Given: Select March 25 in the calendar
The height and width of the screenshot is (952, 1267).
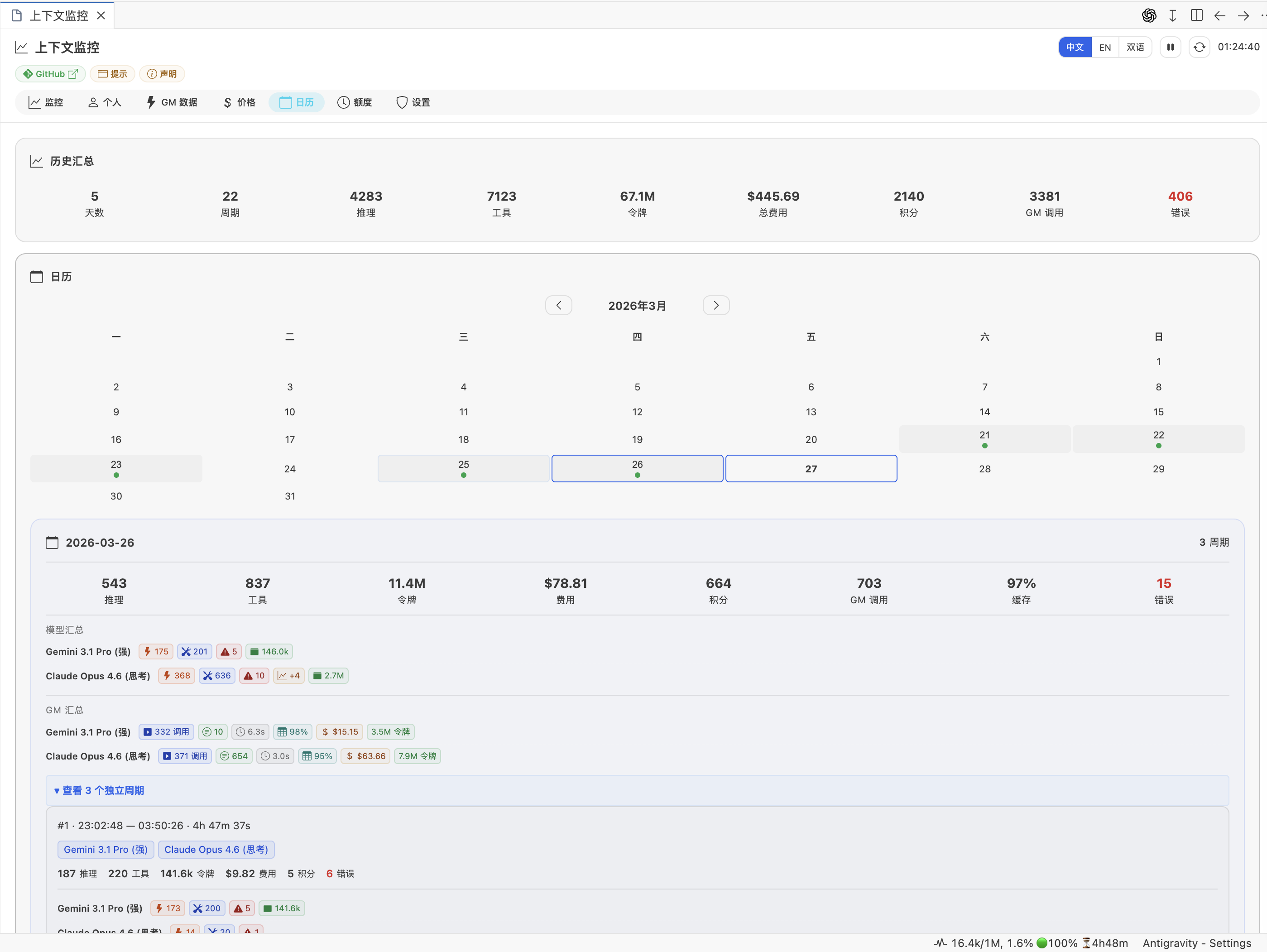Looking at the screenshot, I should pos(463,469).
